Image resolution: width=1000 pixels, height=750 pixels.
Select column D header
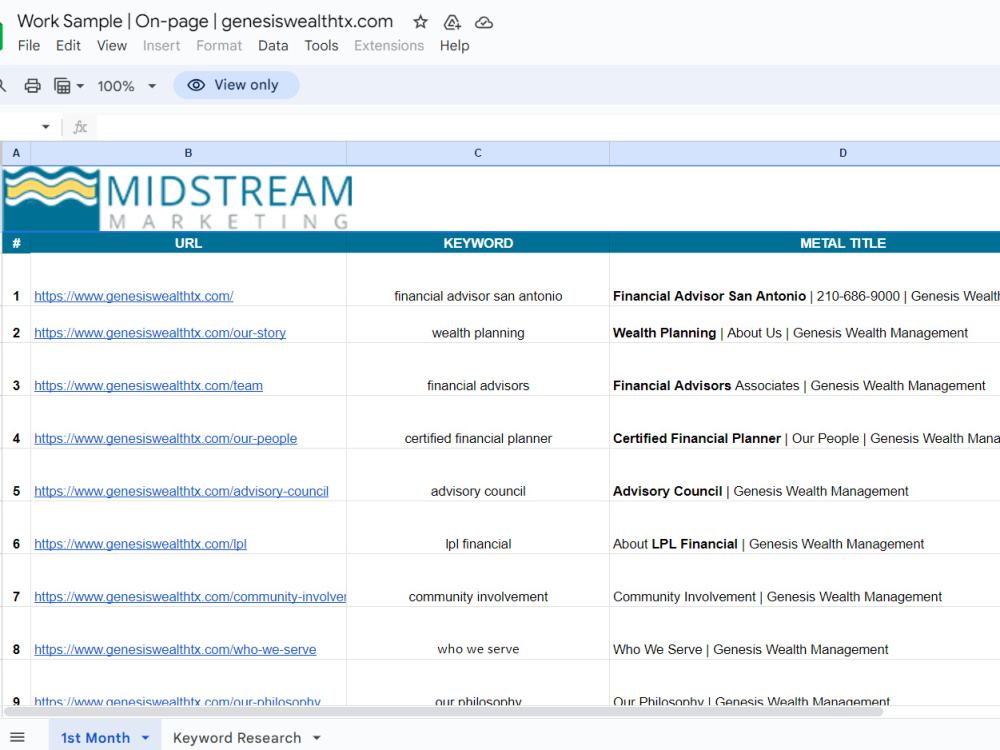805,153
